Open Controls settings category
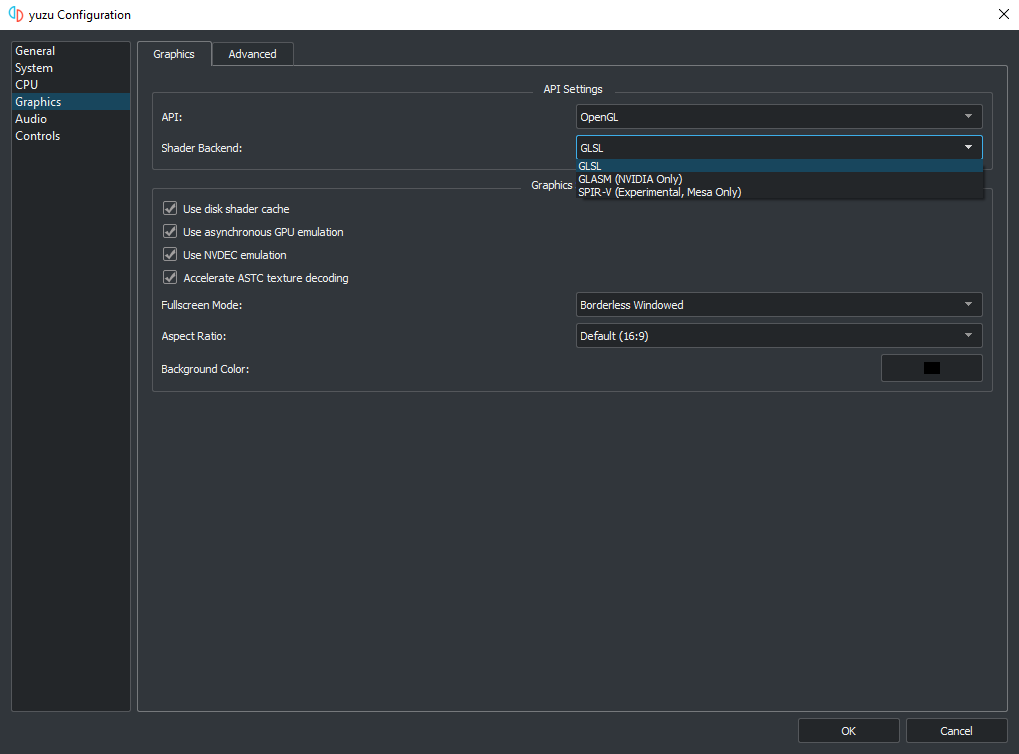This screenshot has height=754, width=1019. [x=37, y=136]
